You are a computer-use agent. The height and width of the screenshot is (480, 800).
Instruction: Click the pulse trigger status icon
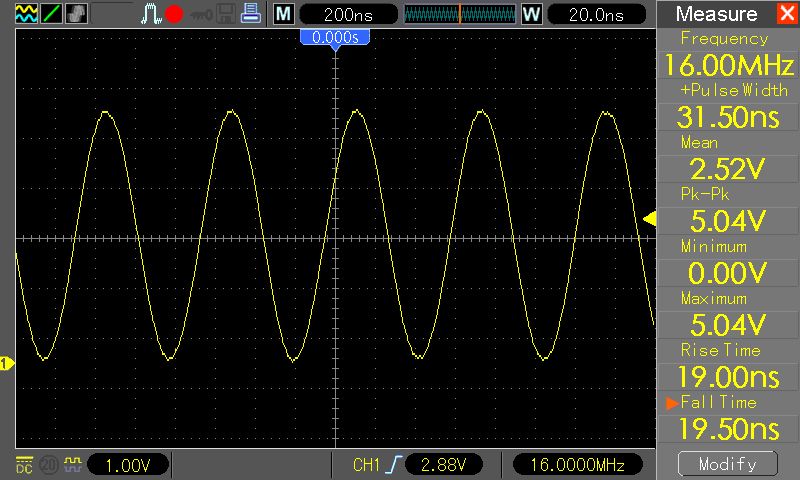point(150,14)
